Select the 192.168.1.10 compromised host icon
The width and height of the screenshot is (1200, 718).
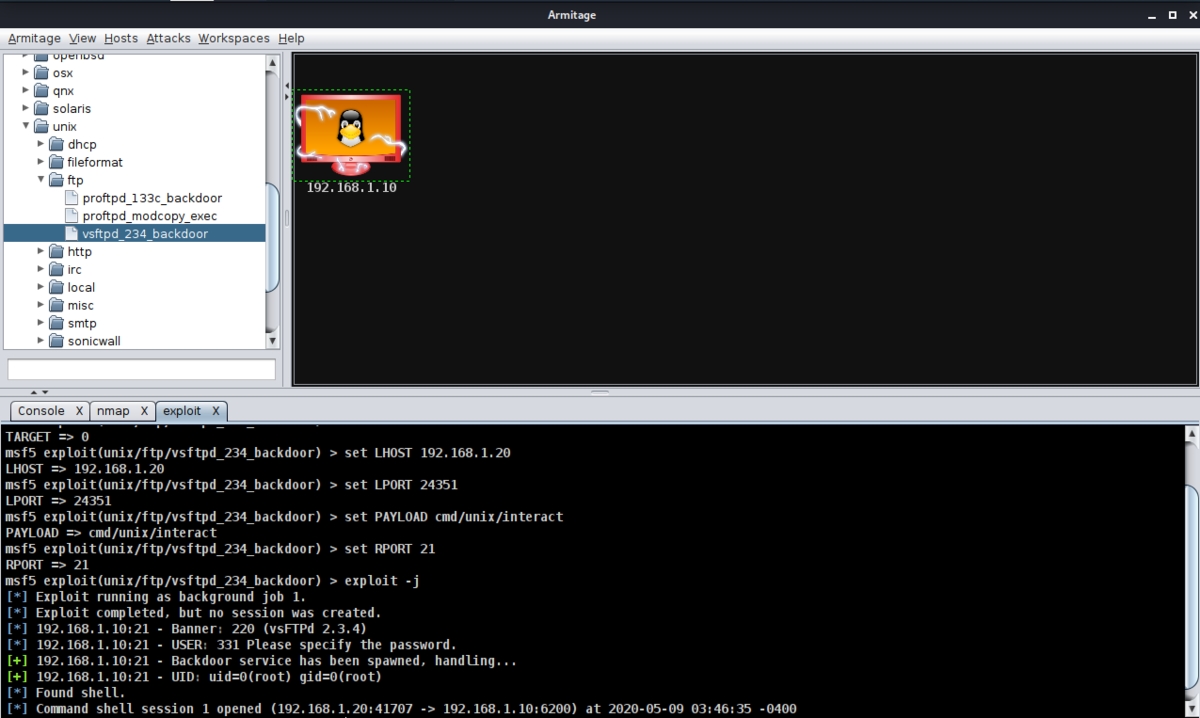coord(350,135)
